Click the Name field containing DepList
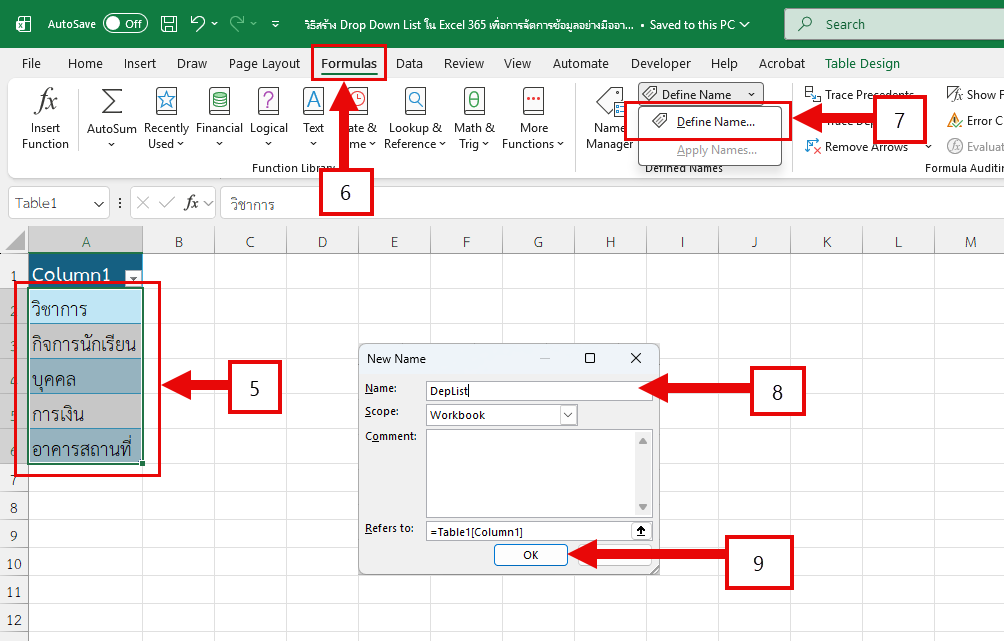This screenshot has width=1004, height=641. coord(538,391)
